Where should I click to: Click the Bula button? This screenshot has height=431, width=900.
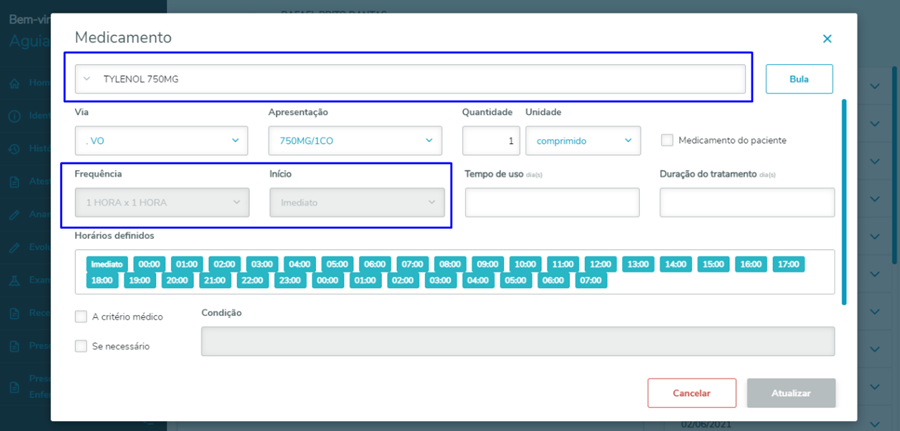tap(799, 79)
